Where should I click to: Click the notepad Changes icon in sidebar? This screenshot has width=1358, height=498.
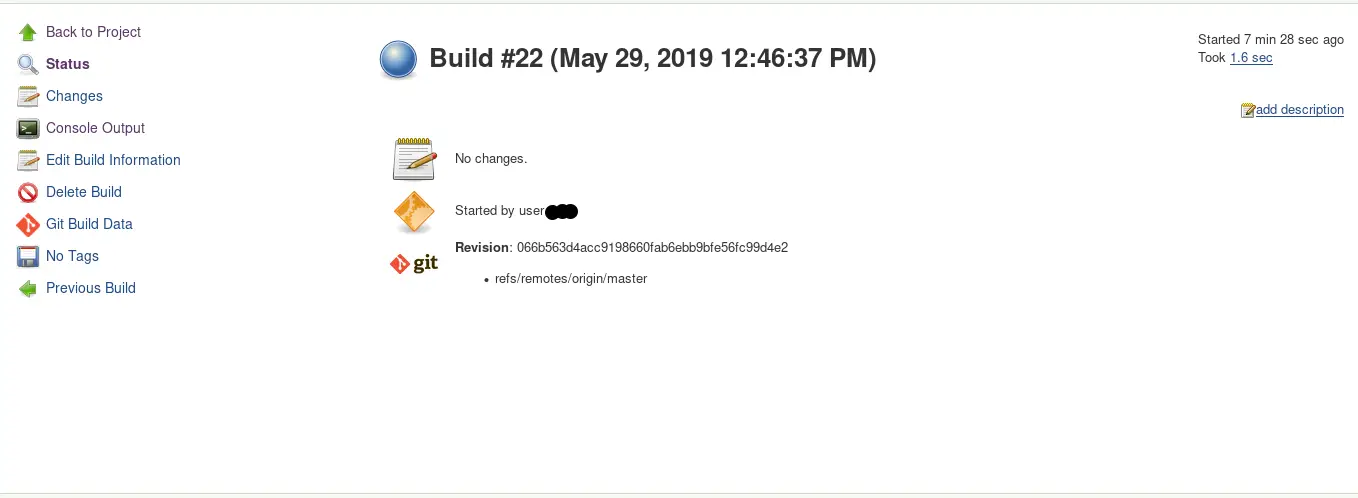tap(28, 96)
